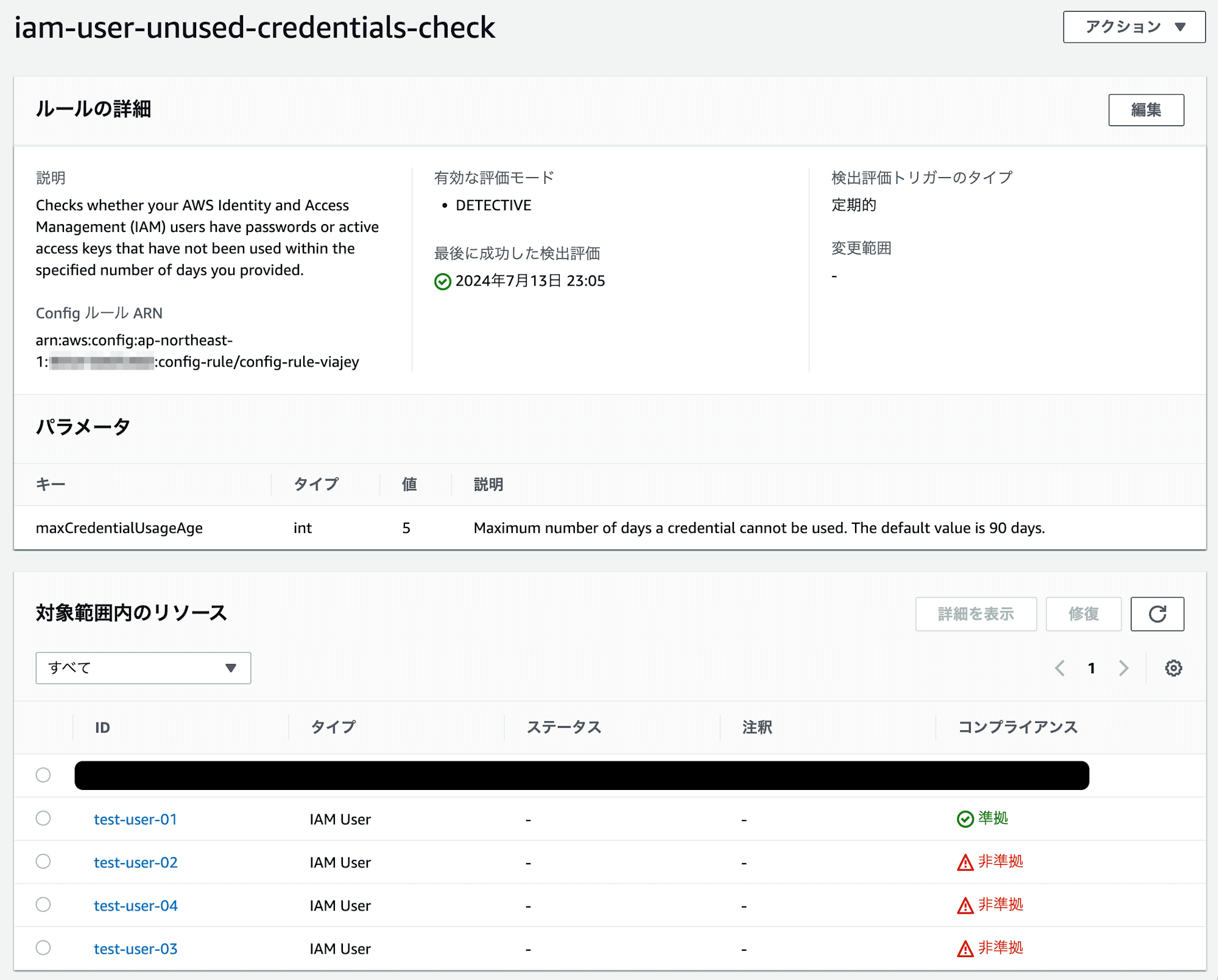Go to the previous page with left chevron
This screenshot has width=1218, height=980.
pyautogui.click(x=1060, y=668)
